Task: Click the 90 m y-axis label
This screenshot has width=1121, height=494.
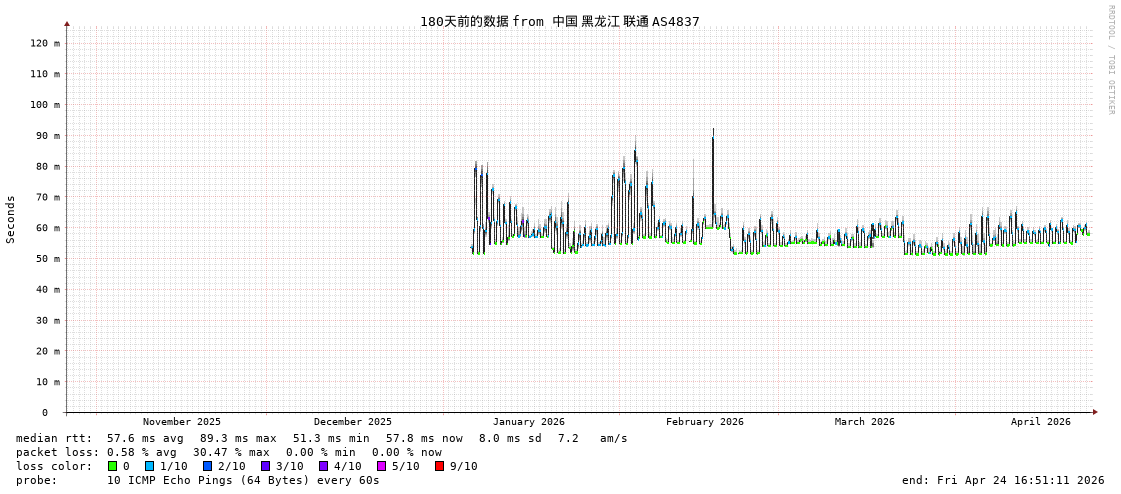Action: coord(48,135)
